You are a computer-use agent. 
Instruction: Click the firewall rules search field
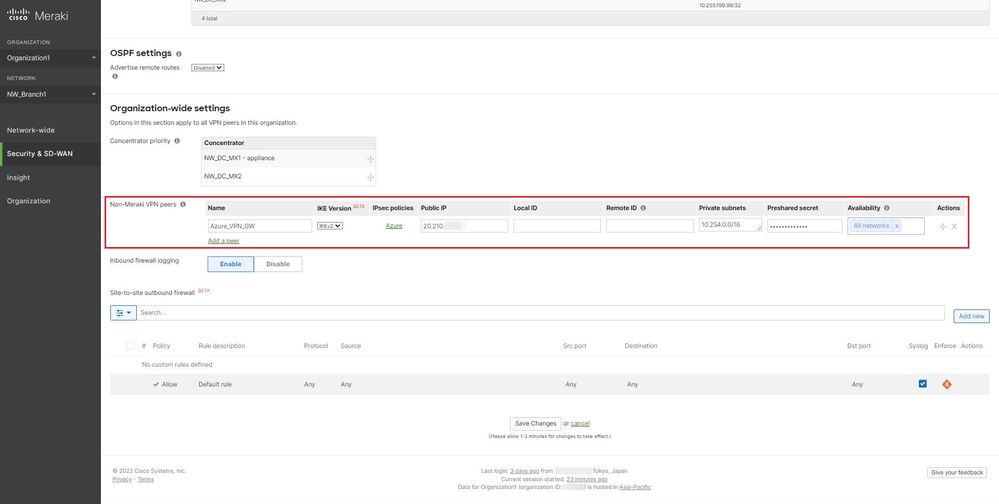coord(540,313)
